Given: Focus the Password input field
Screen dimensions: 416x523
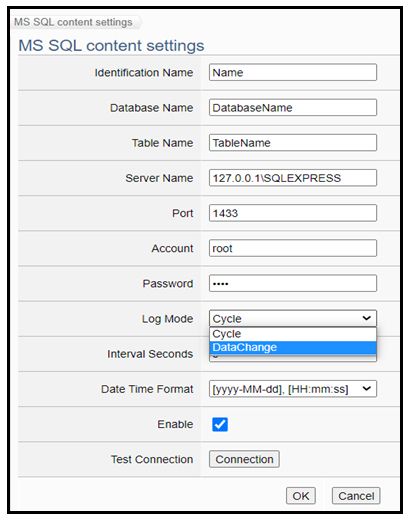Looking at the screenshot, I should pos(293,283).
